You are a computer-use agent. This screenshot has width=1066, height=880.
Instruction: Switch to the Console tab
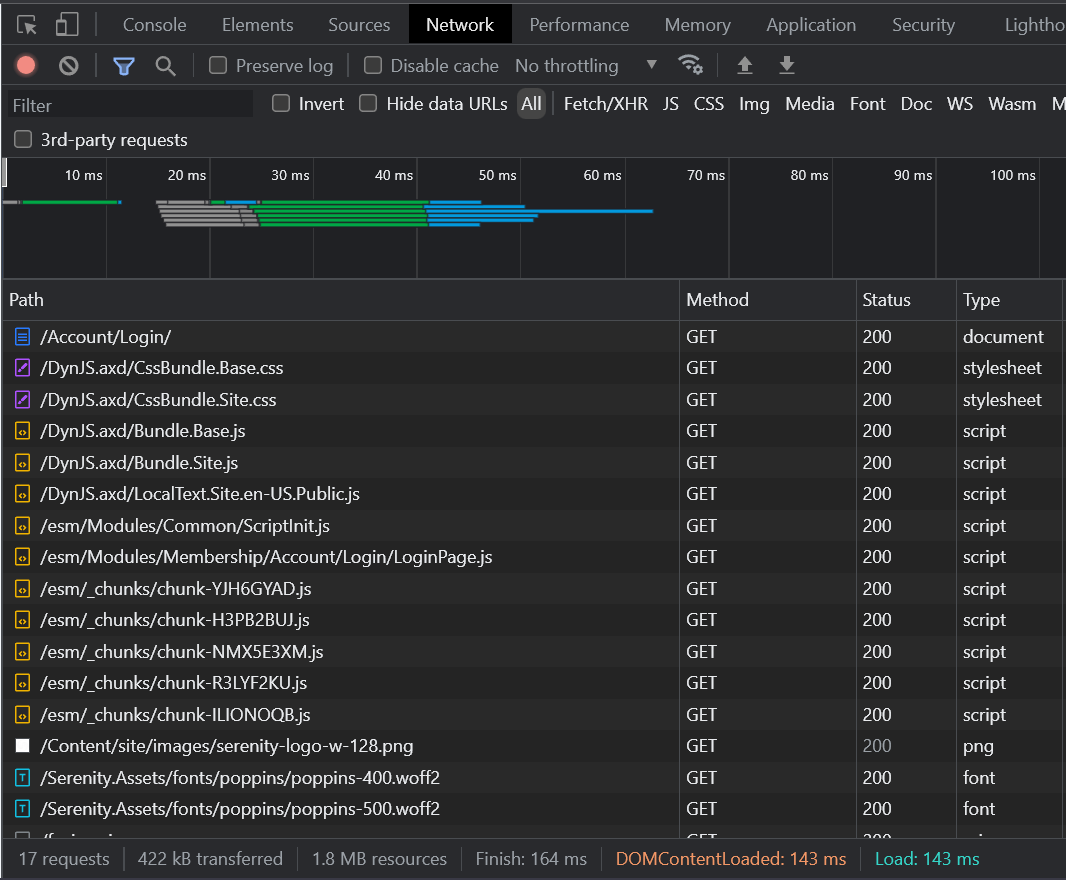[x=154, y=25]
